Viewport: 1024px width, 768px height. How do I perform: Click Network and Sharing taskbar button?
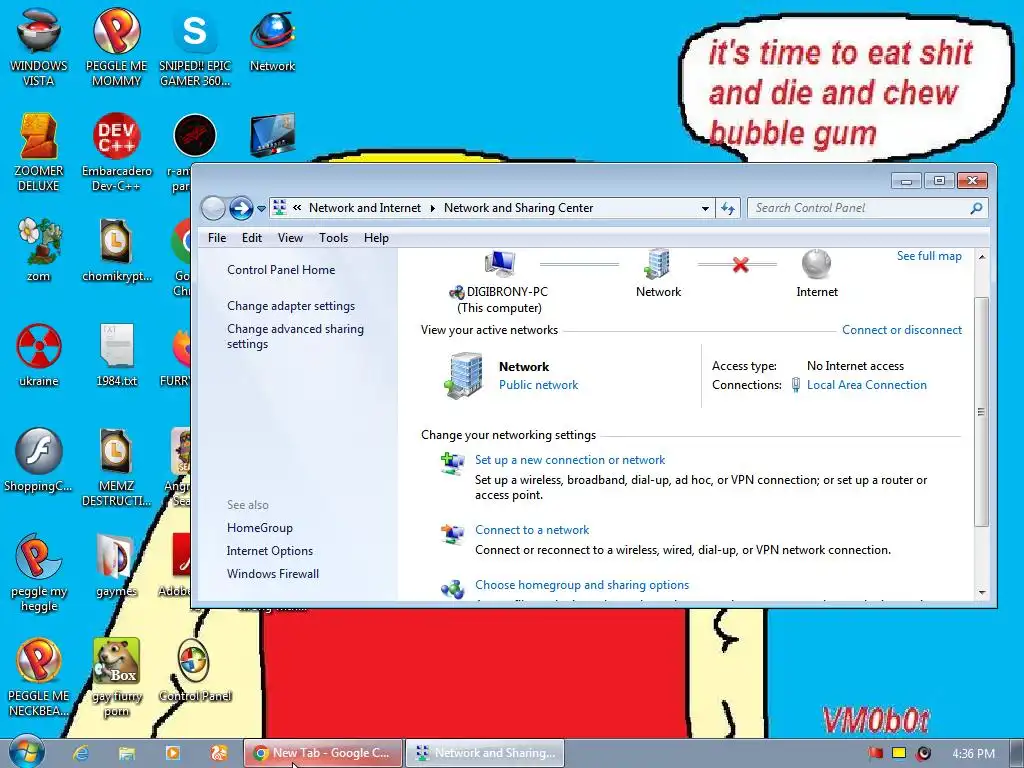485,753
